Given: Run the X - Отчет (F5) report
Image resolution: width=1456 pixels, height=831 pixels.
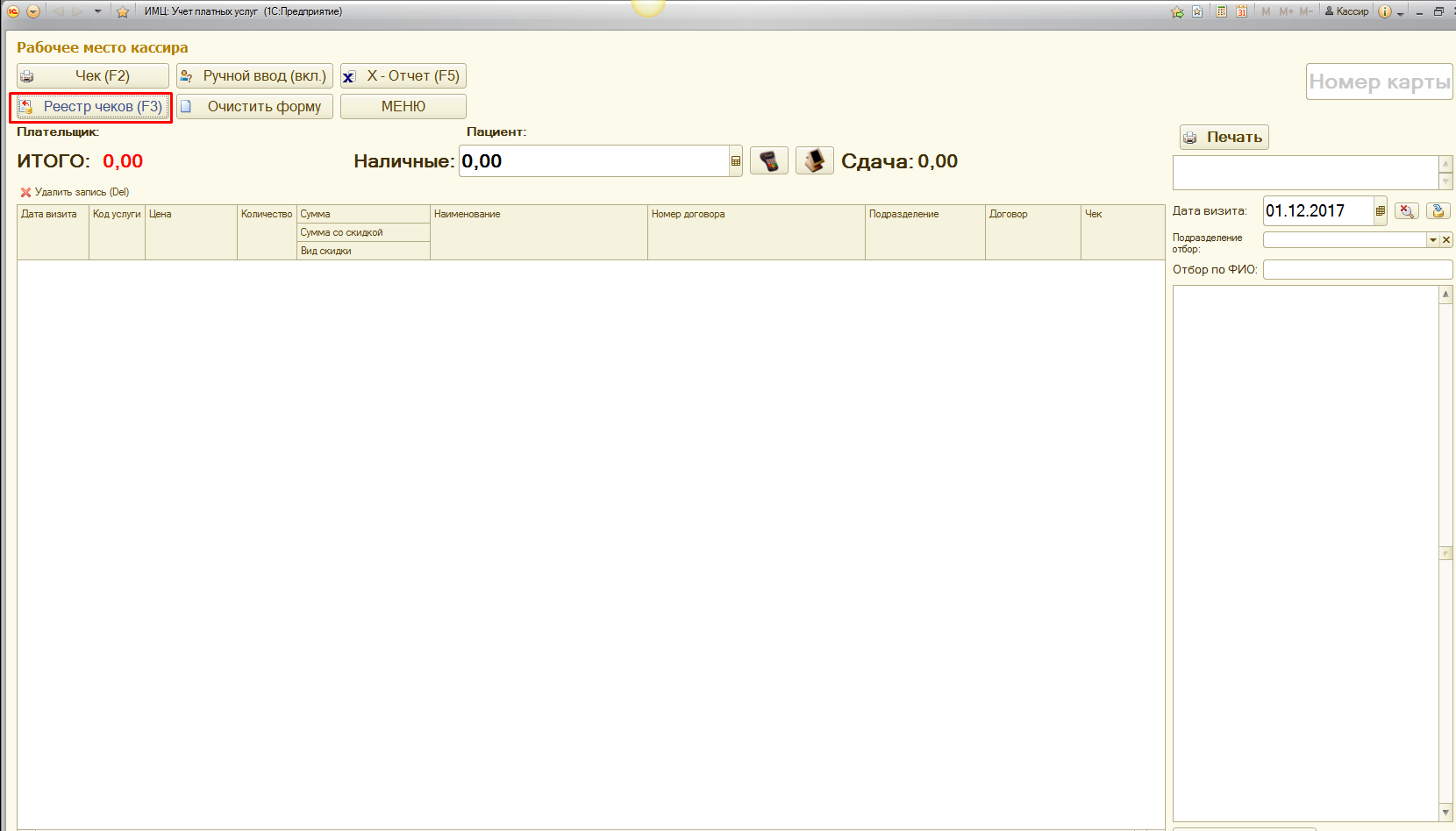Looking at the screenshot, I should (x=403, y=76).
